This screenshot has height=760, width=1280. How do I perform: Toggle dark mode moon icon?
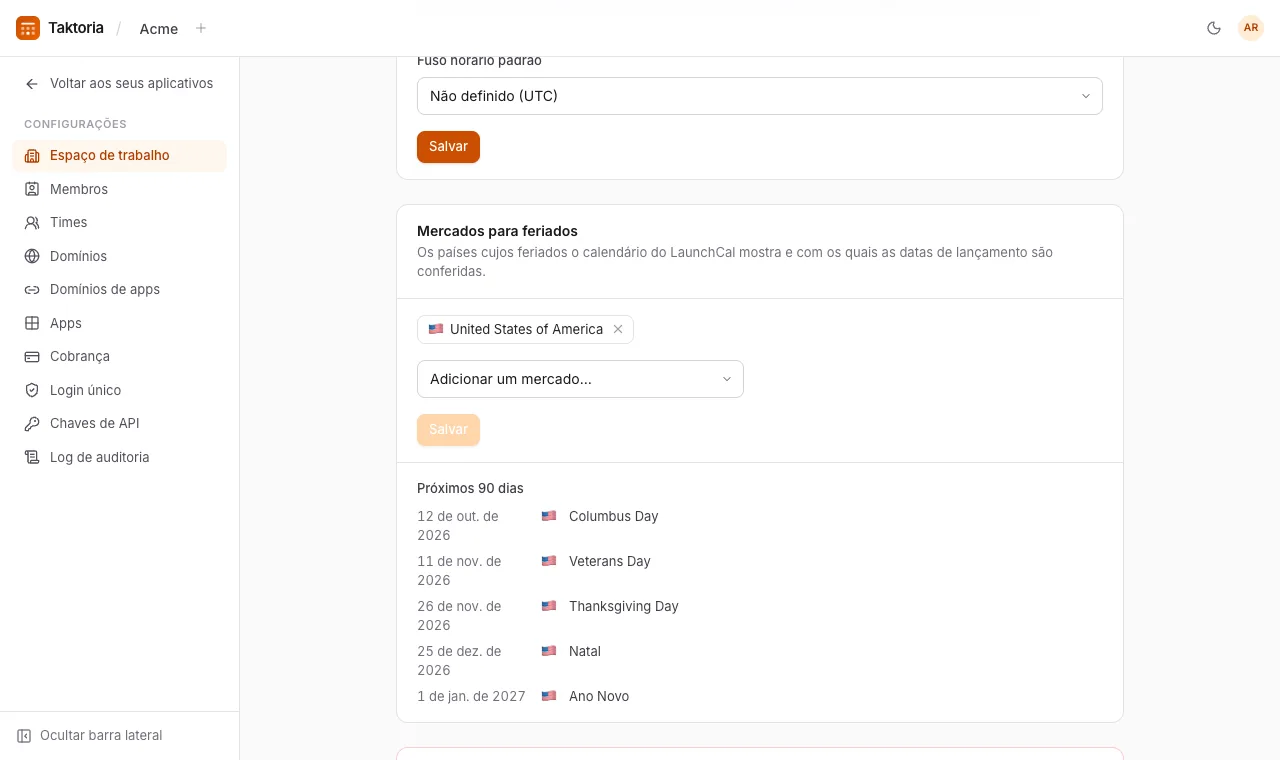(x=1214, y=28)
